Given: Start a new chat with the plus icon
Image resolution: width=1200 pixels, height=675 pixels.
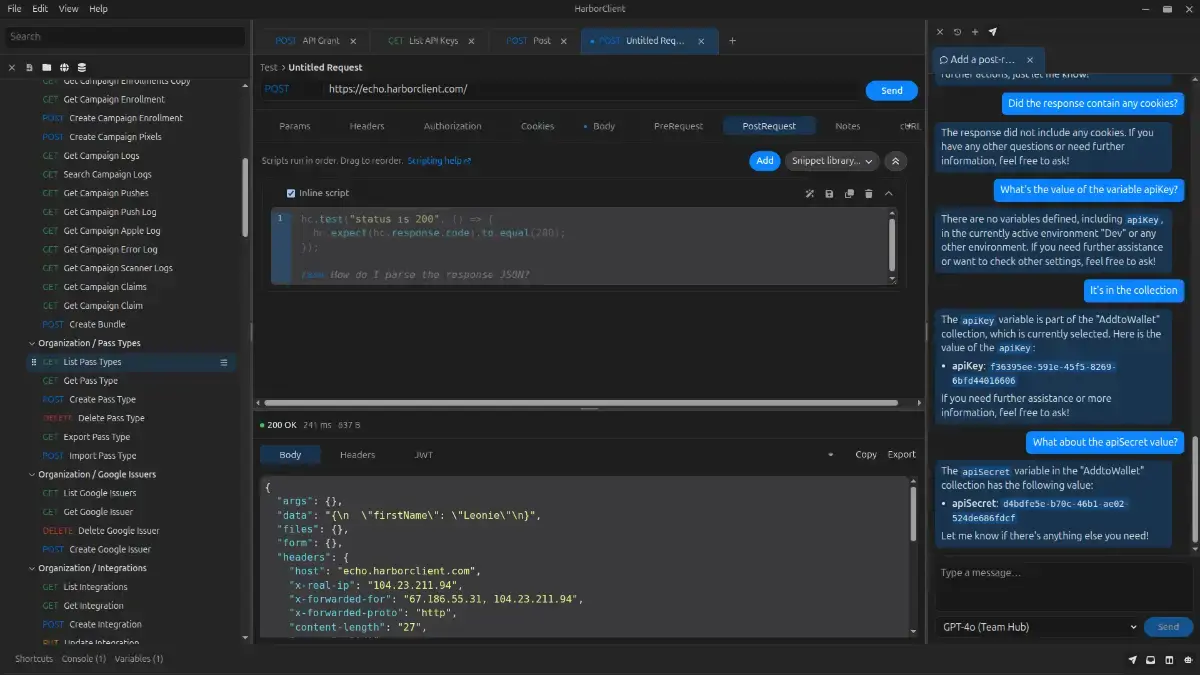Looking at the screenshot, I should click(975, 32).
